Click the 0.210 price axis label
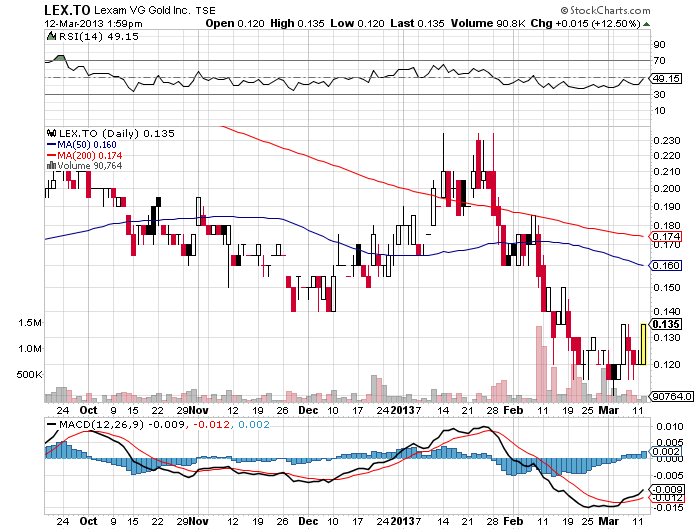The width and height of the screenshot is (700, 530). coord(667,172)
